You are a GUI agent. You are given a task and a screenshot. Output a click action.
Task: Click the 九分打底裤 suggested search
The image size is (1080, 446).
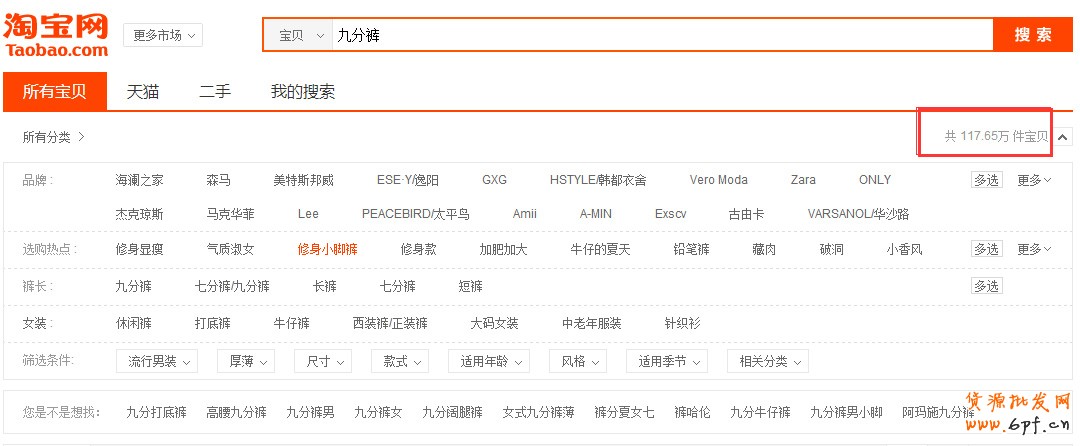tap(156, 412)
